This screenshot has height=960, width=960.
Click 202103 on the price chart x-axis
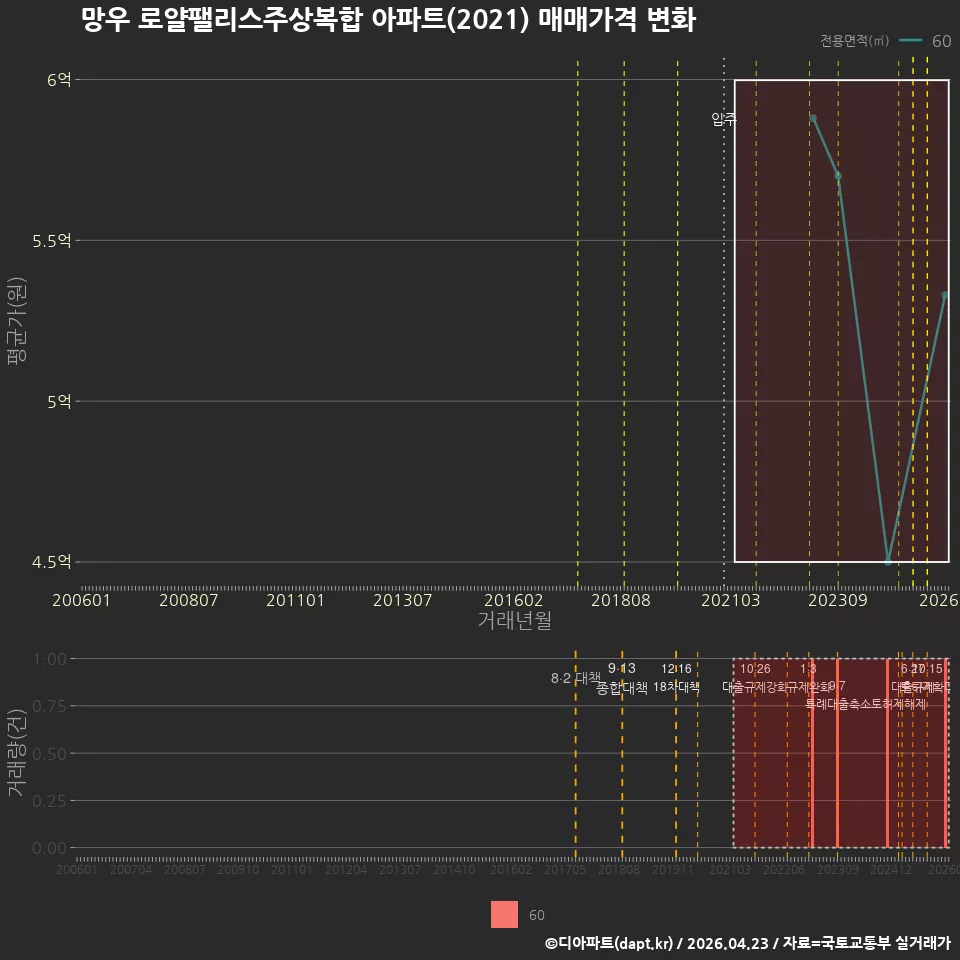pyautogui.click(x=730, y=600)
